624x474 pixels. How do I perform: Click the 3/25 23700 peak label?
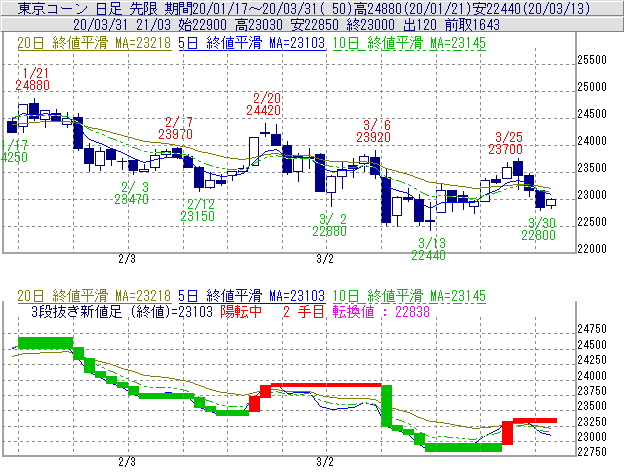505,143
